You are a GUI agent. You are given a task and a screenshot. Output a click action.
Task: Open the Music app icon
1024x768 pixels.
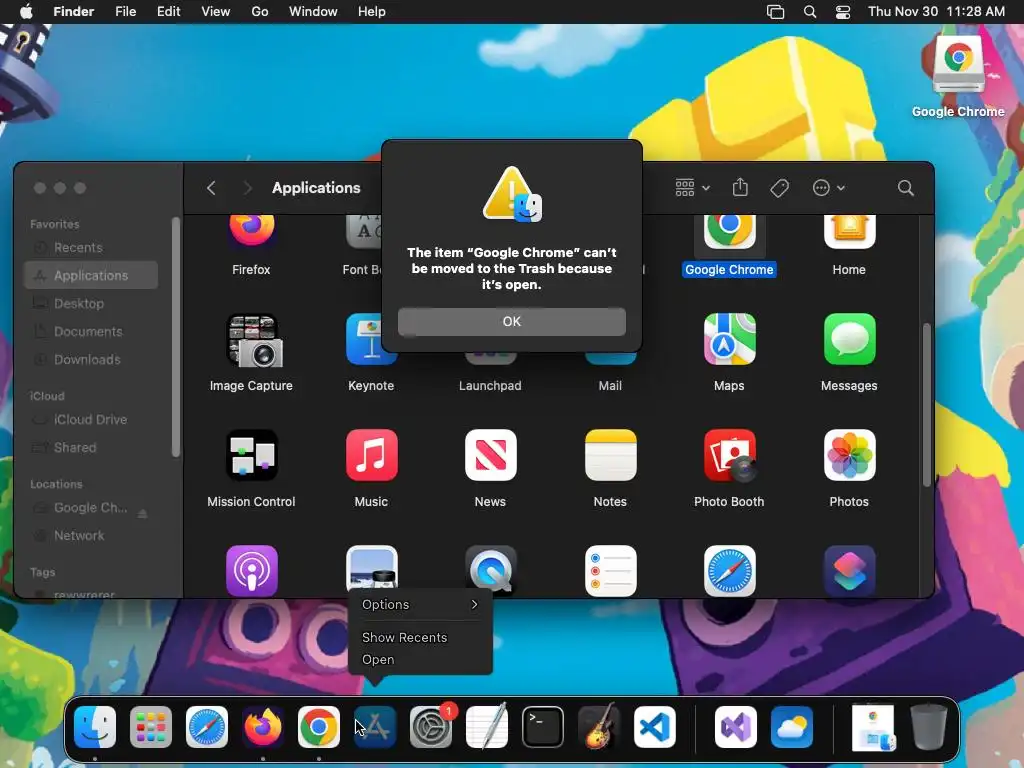[x=371, y=455]
